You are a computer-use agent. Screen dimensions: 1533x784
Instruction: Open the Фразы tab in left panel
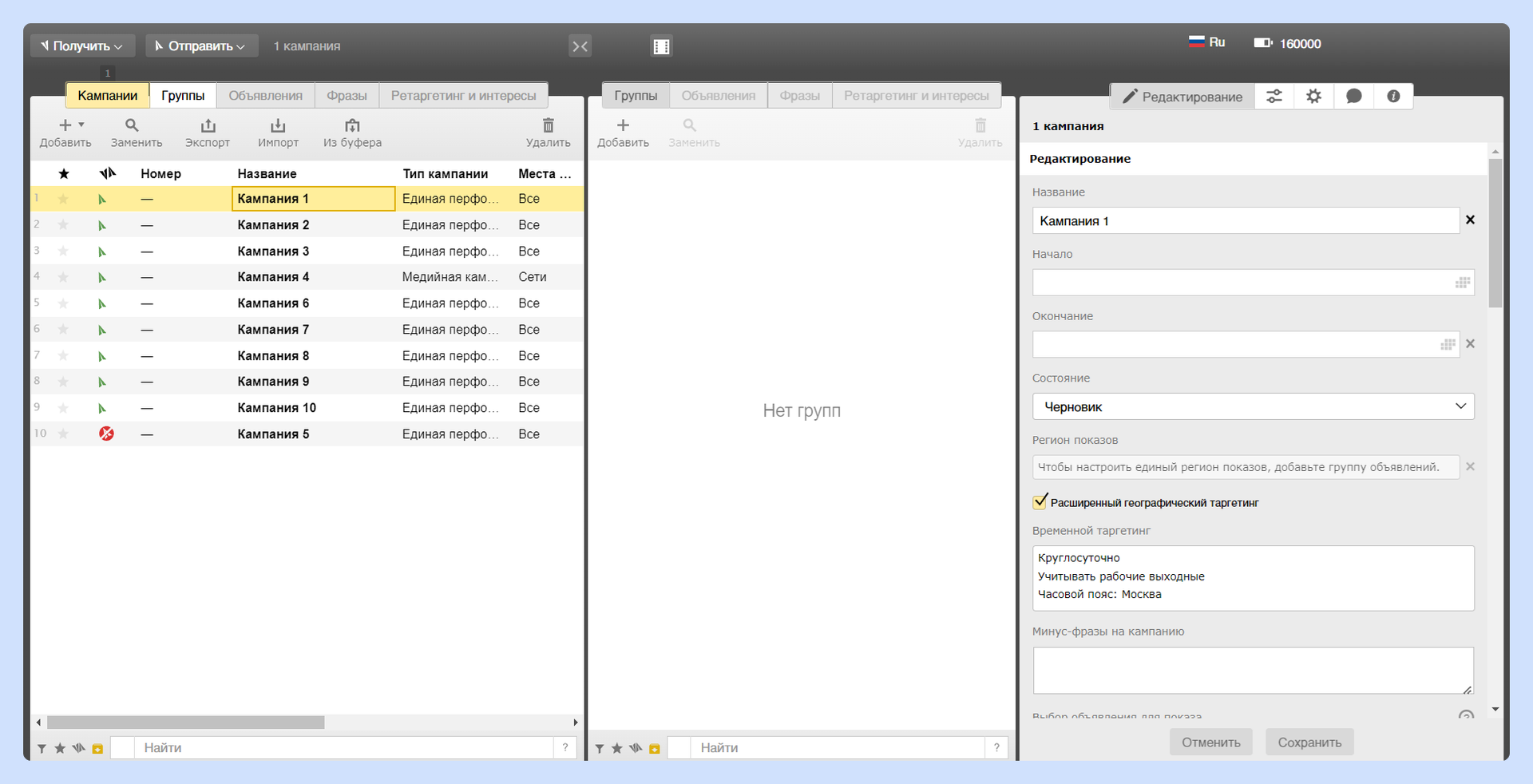[x=347, y=95]
